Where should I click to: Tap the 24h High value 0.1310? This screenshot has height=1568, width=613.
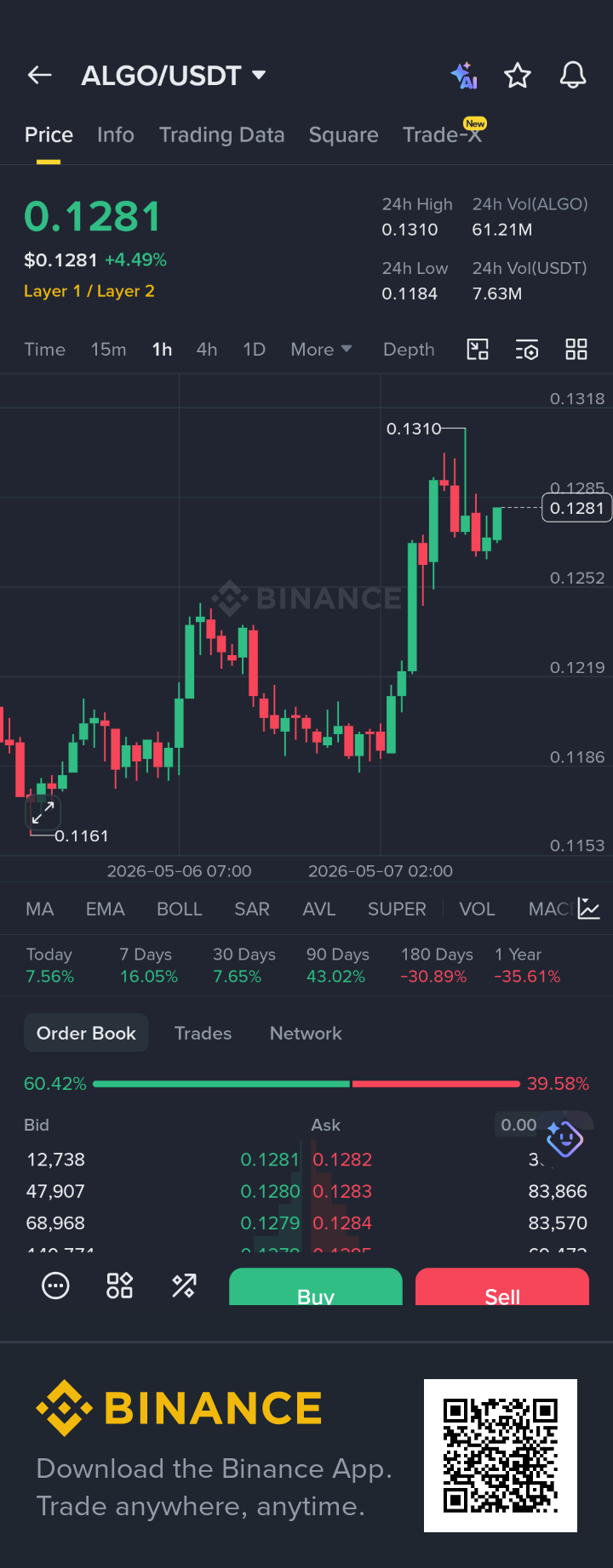coord(410,230)
